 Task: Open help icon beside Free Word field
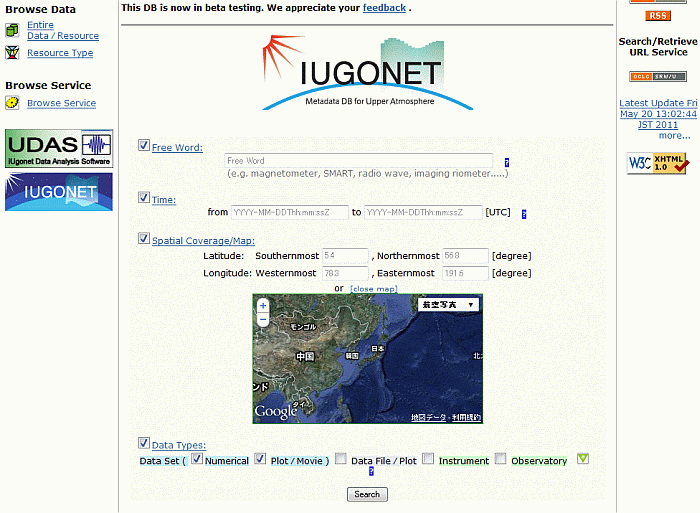[x=507, y=163]
